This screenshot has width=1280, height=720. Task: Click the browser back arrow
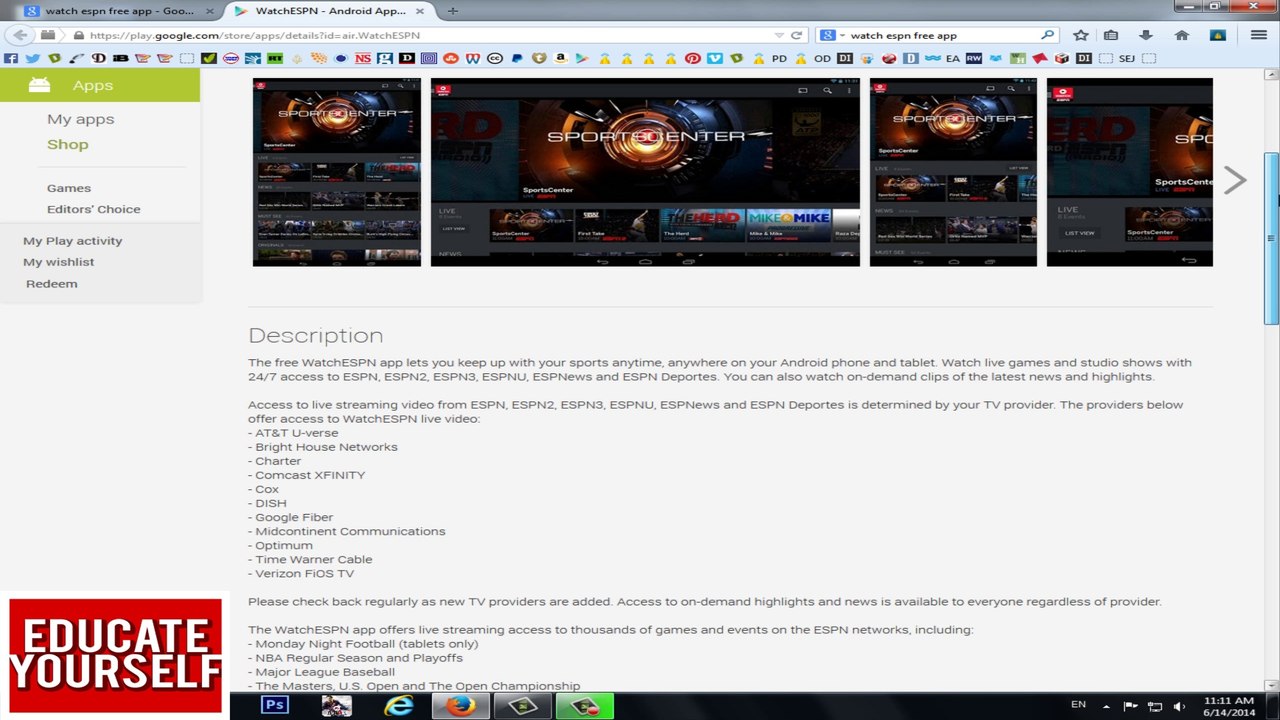pos(19,35)
